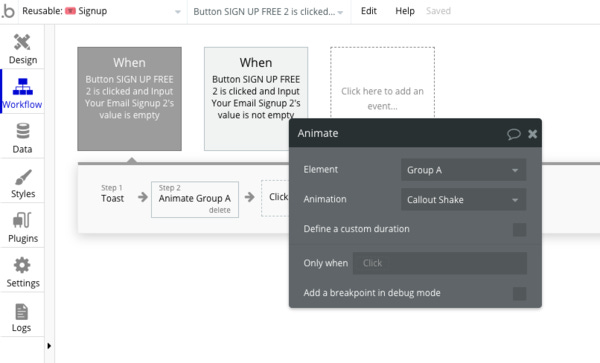Open the Edit menu
Image resolution: width=600 pixels, height=363 pixels.
point(368,11)
